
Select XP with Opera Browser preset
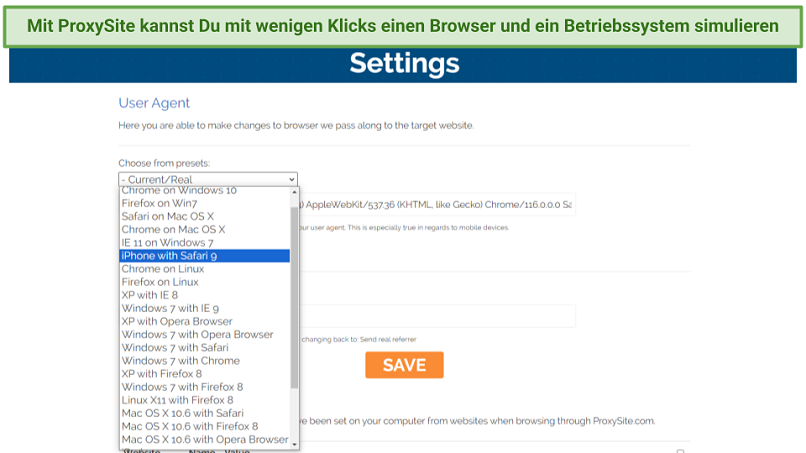[x=177, y=321]
